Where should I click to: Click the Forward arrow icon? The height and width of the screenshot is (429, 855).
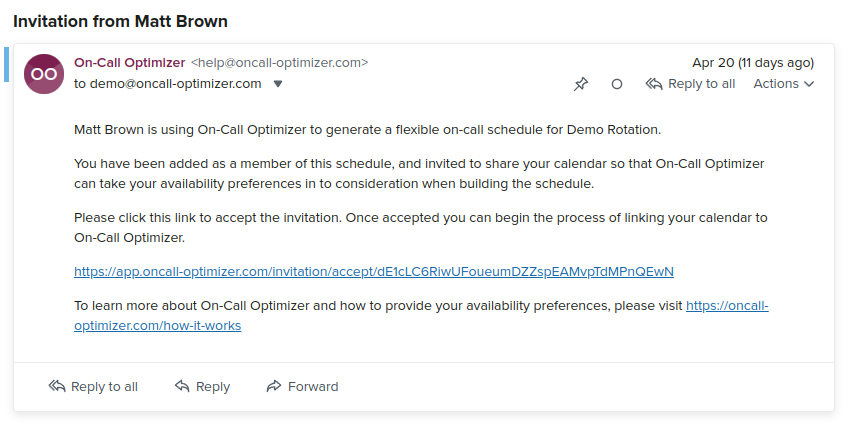tap(273, 386)
